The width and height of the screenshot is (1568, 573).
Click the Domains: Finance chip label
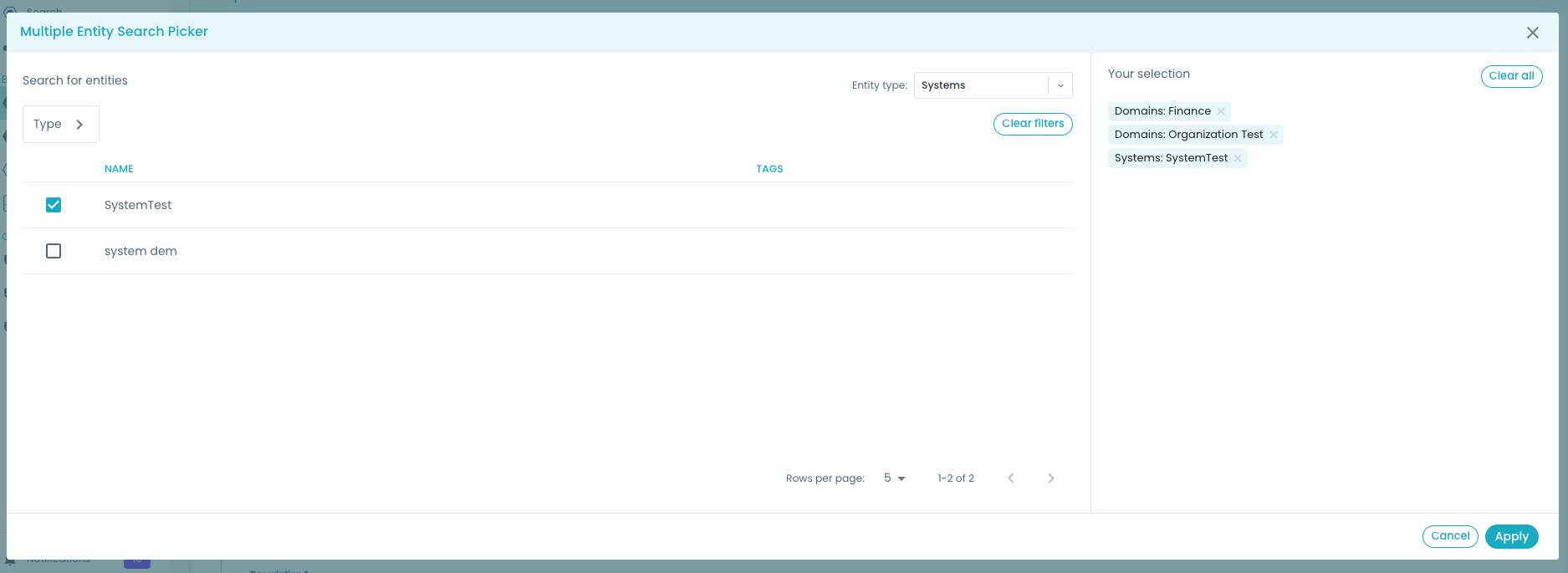[x=1162, y=111]
